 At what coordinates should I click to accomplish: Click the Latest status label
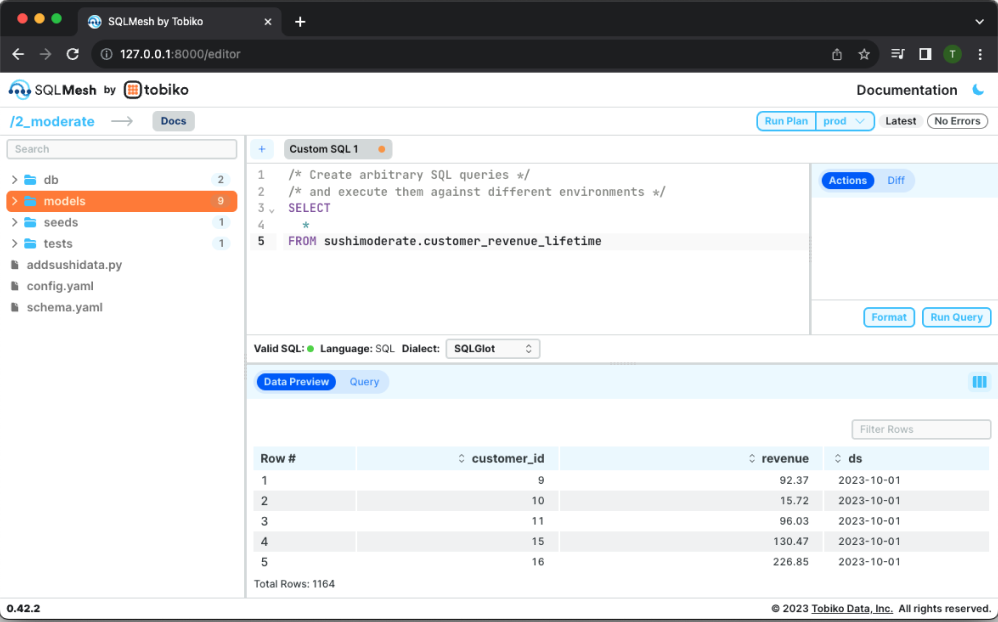[901, 121]
